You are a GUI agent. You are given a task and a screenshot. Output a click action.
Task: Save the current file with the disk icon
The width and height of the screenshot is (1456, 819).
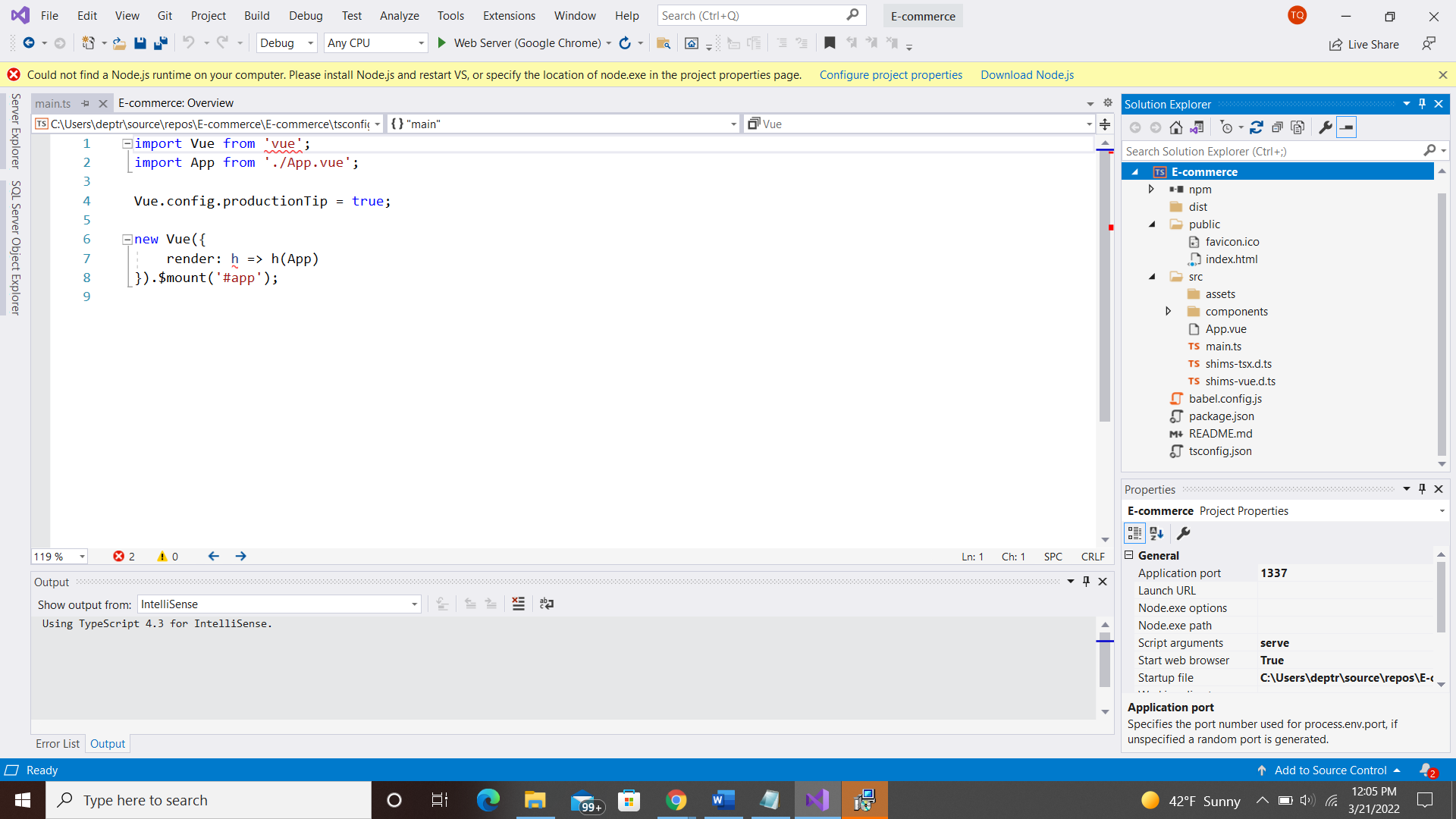(x=140, y=43)
